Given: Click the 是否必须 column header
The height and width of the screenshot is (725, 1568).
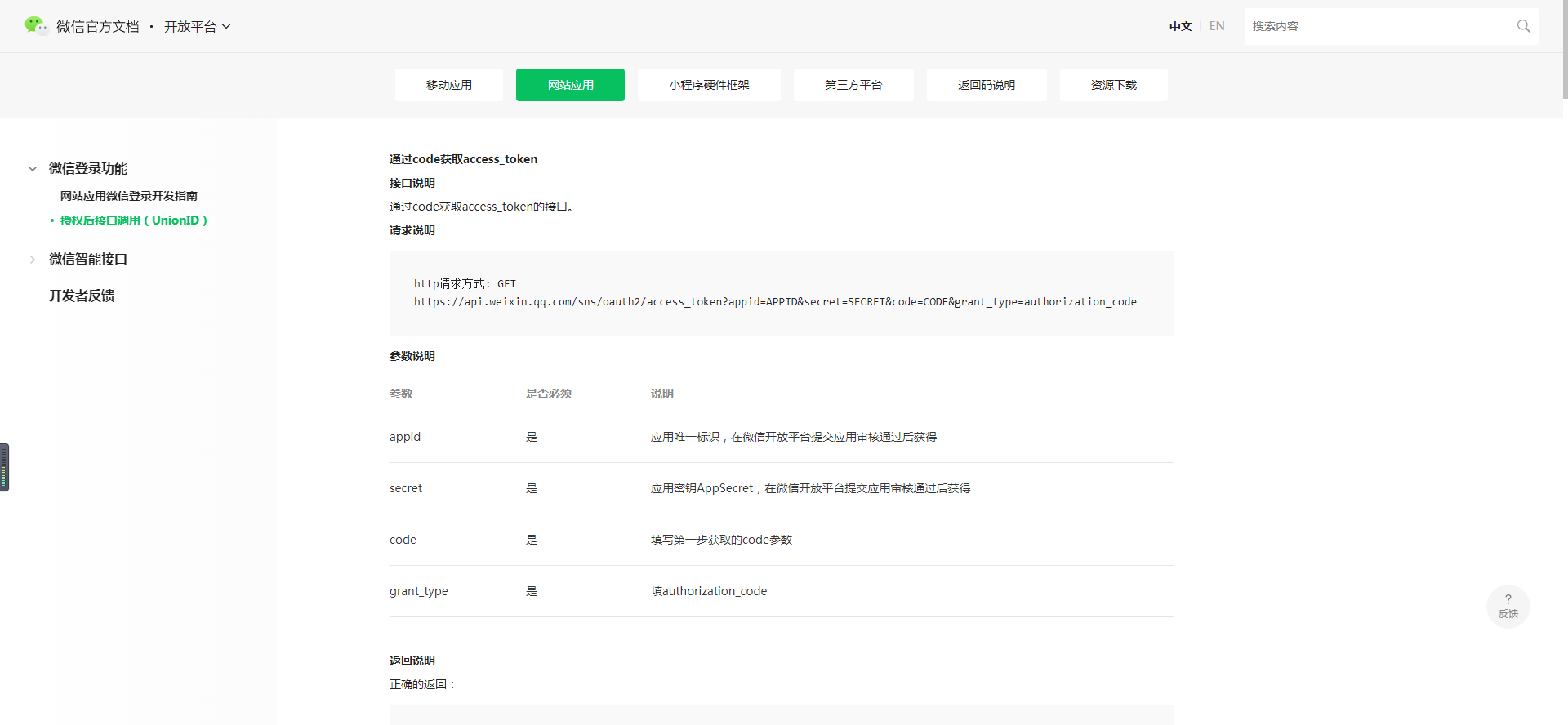Looking at the screenshot, I should 549,394.
